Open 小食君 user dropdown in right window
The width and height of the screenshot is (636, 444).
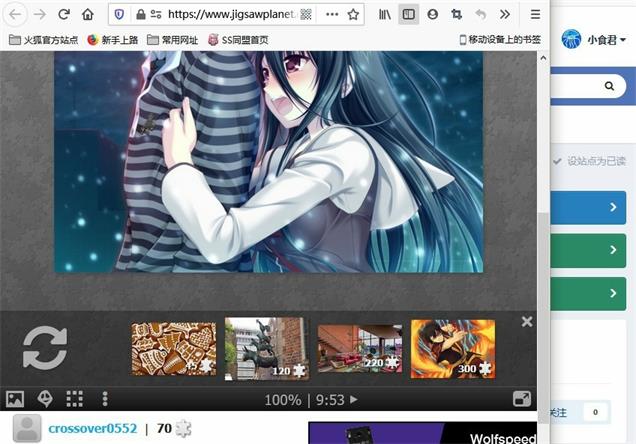(x=607, y=40)
